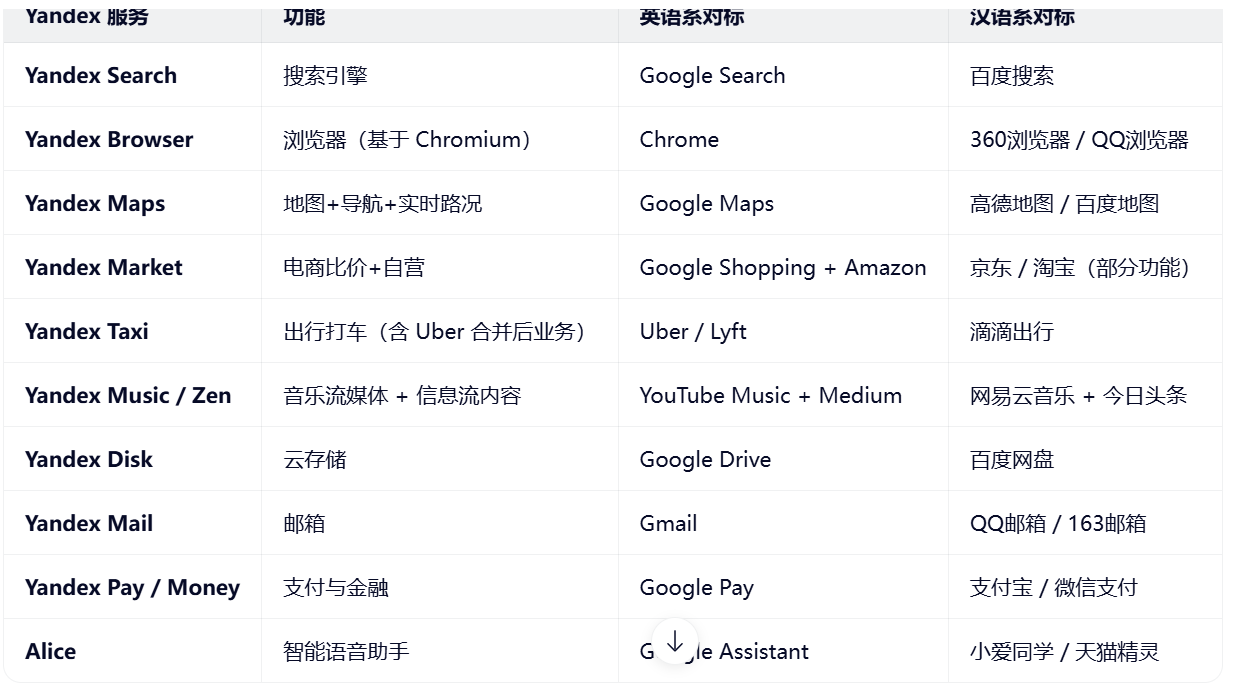
Task: Select the Yandex Mail cell
Action: [89, 524]
